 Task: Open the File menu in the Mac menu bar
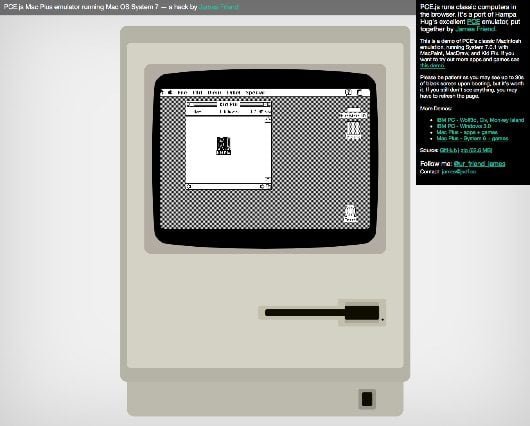point(183,92)
